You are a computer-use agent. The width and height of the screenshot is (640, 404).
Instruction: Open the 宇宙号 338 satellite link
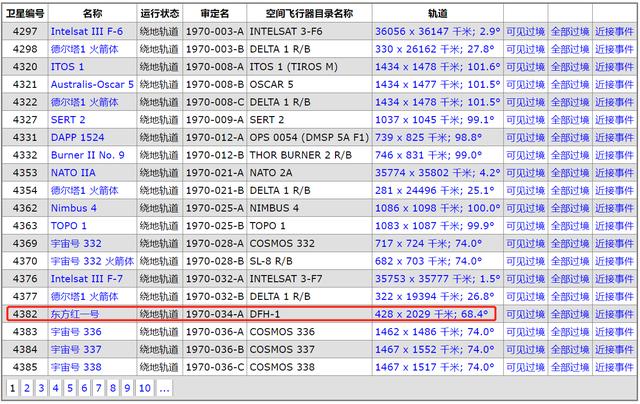pyautogui.click(x=77, y=367)
